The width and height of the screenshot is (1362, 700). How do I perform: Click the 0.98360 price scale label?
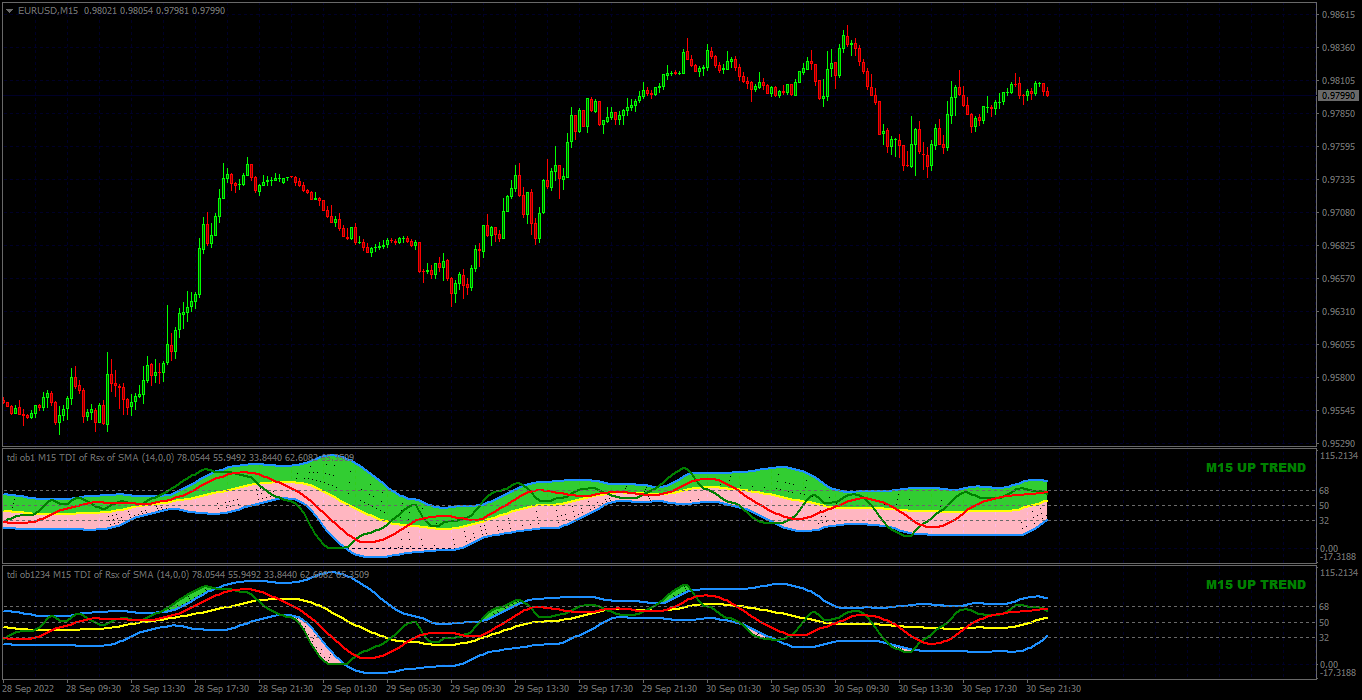pos(1338,47)
